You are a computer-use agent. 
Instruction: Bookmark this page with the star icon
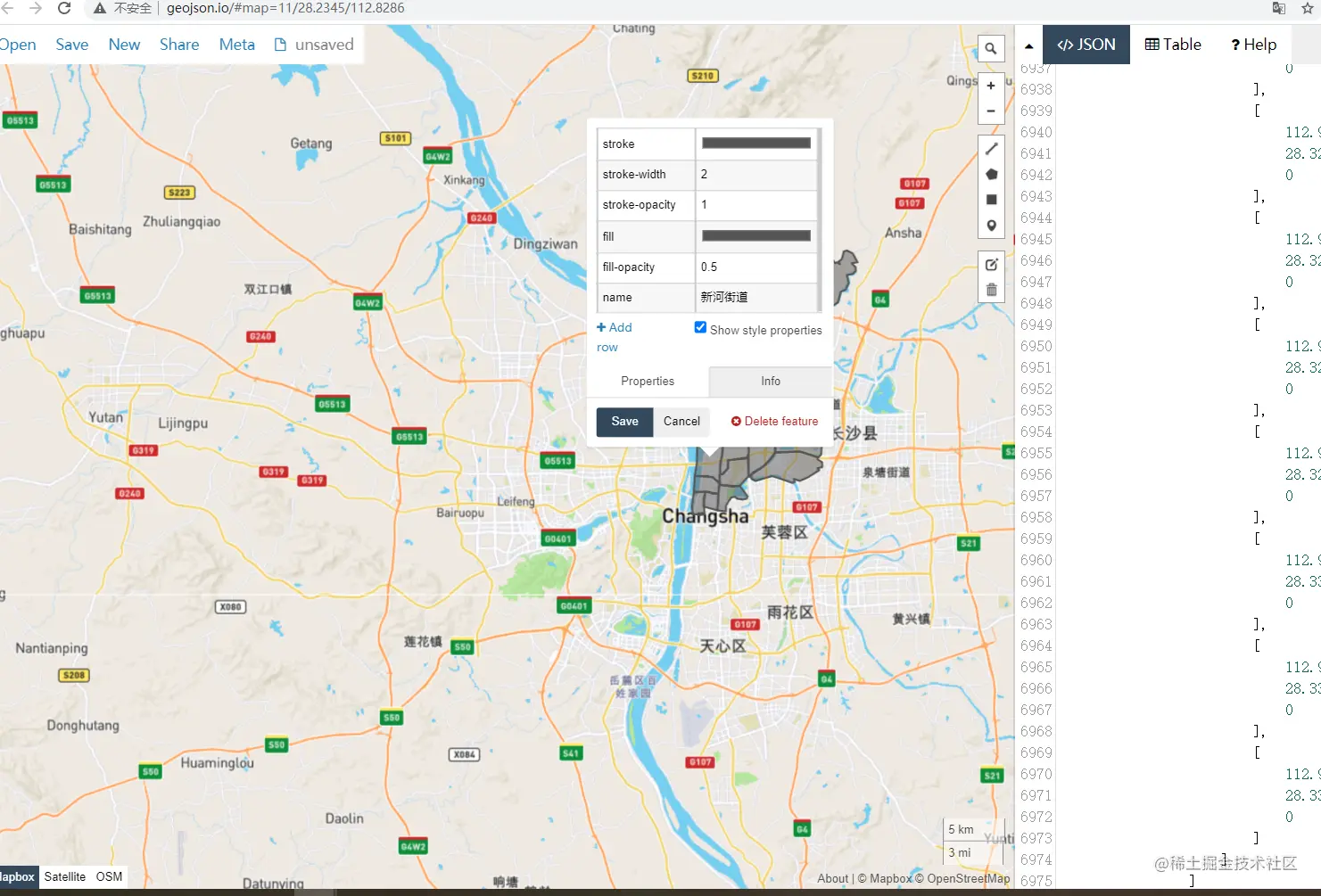tap(1308, 8)
